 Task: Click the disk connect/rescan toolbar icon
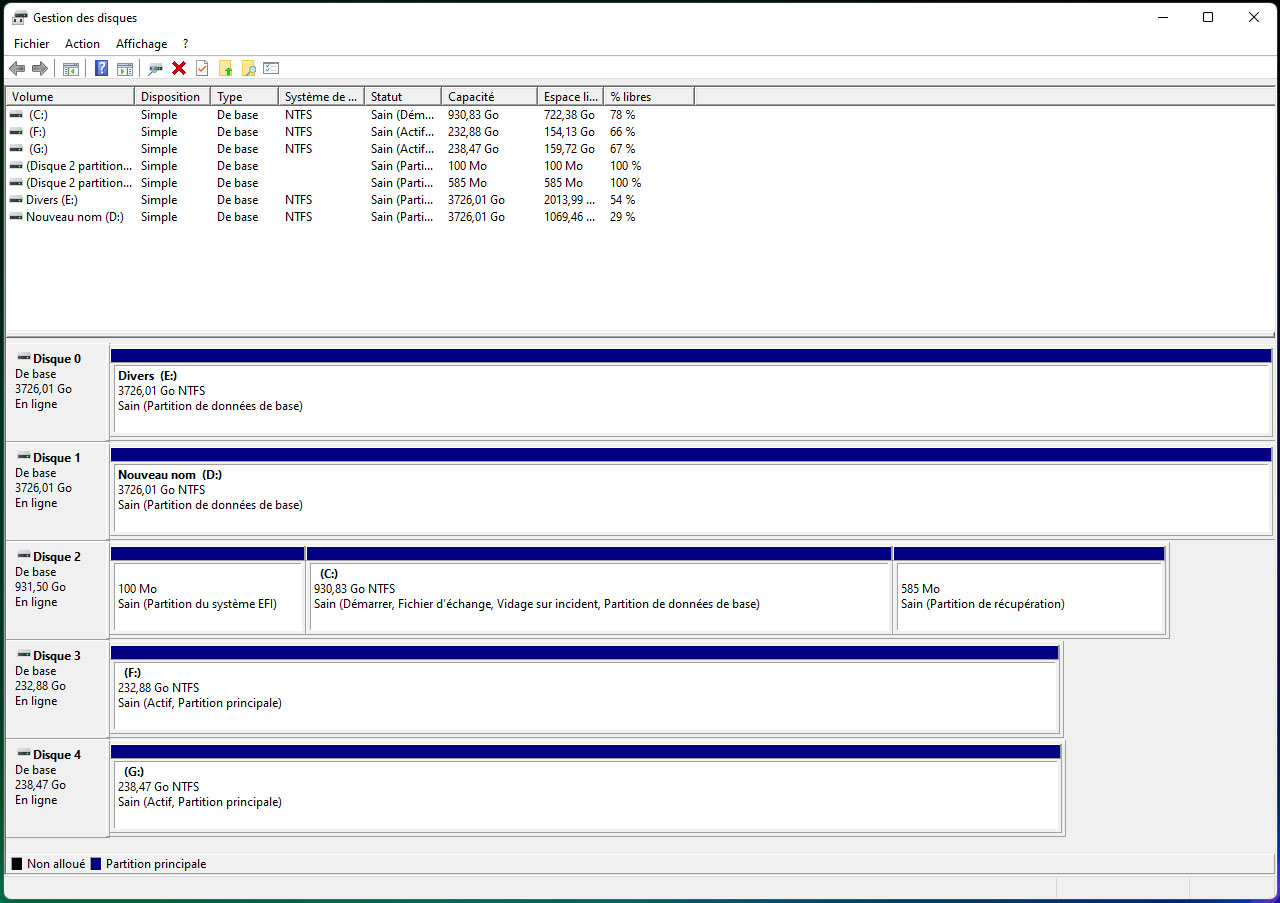155,68
